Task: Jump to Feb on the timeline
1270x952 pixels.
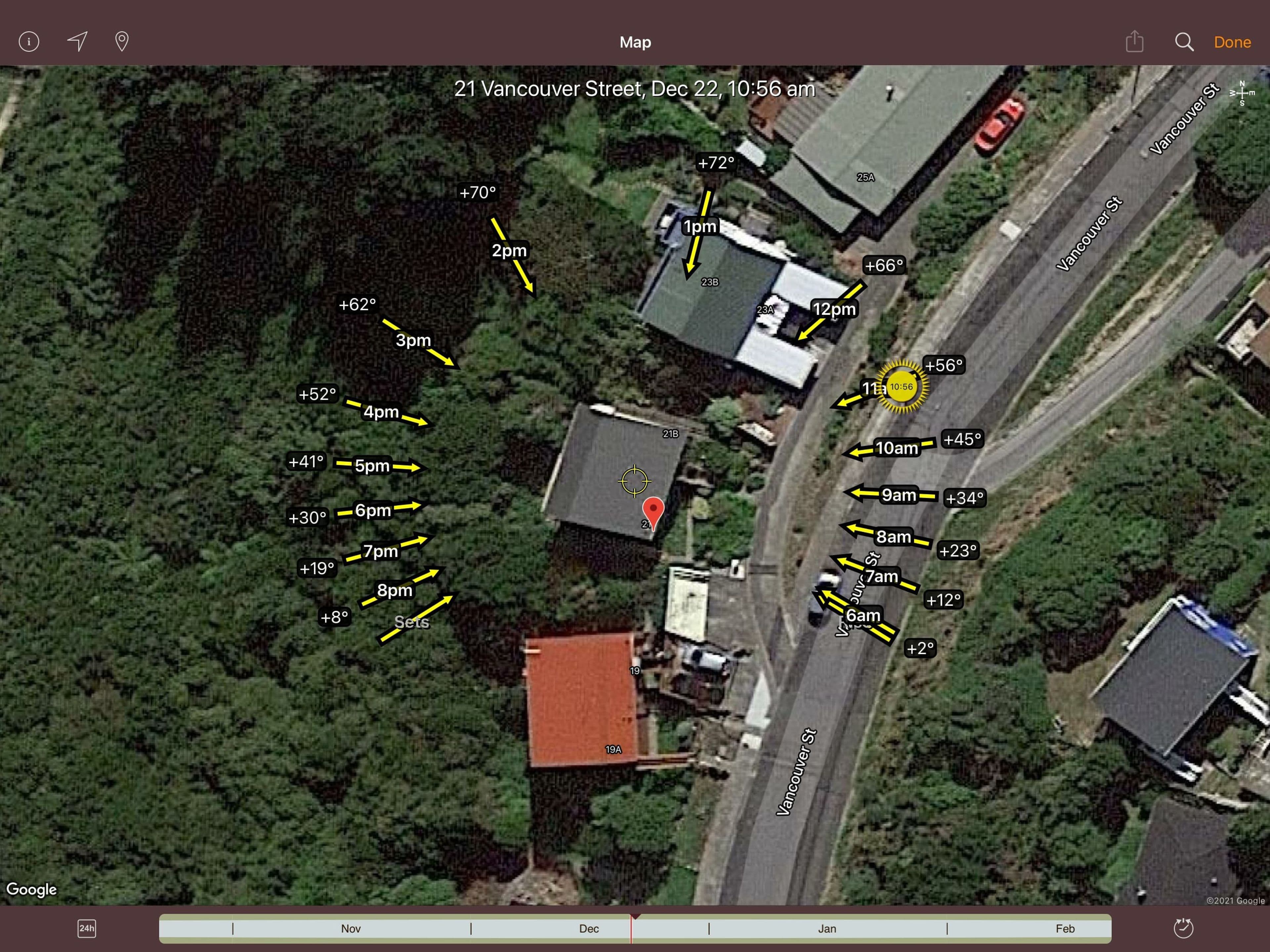Action: (1065, 929)
